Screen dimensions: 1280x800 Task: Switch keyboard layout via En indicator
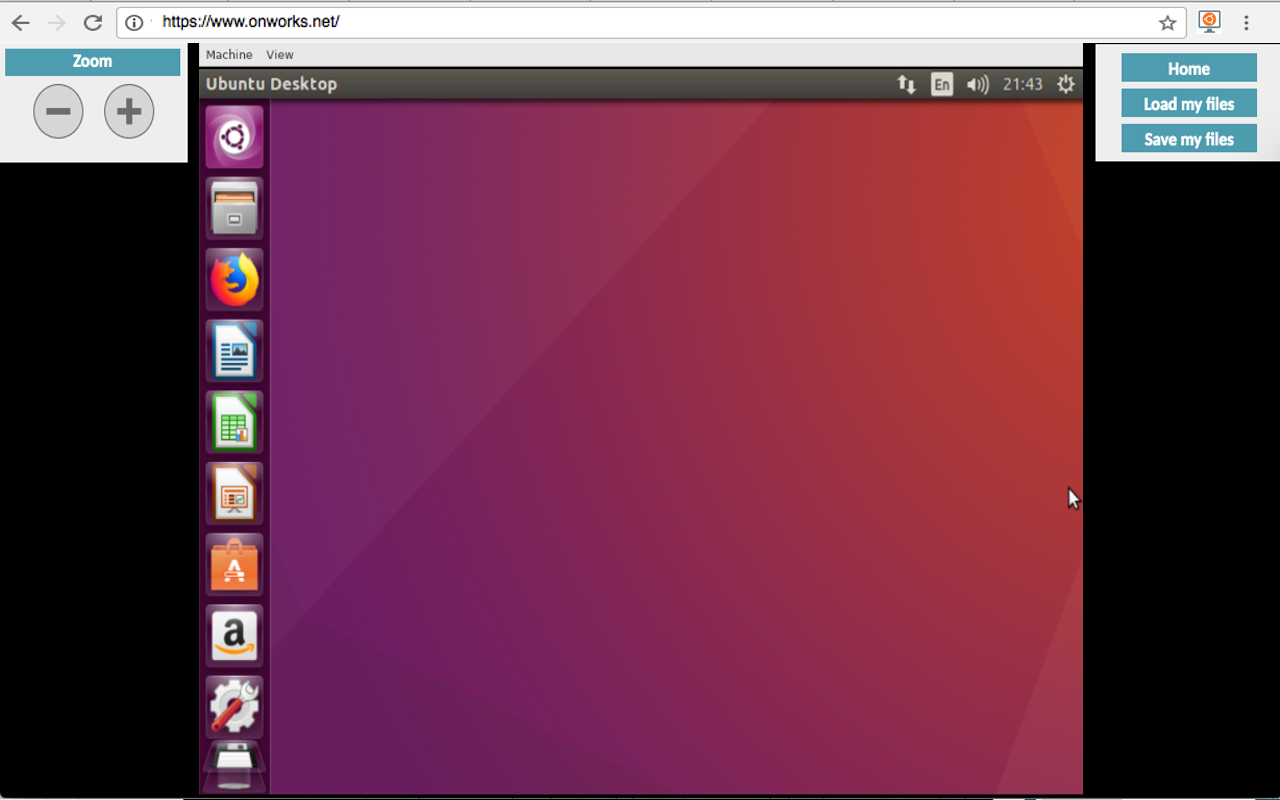[941, 84]
